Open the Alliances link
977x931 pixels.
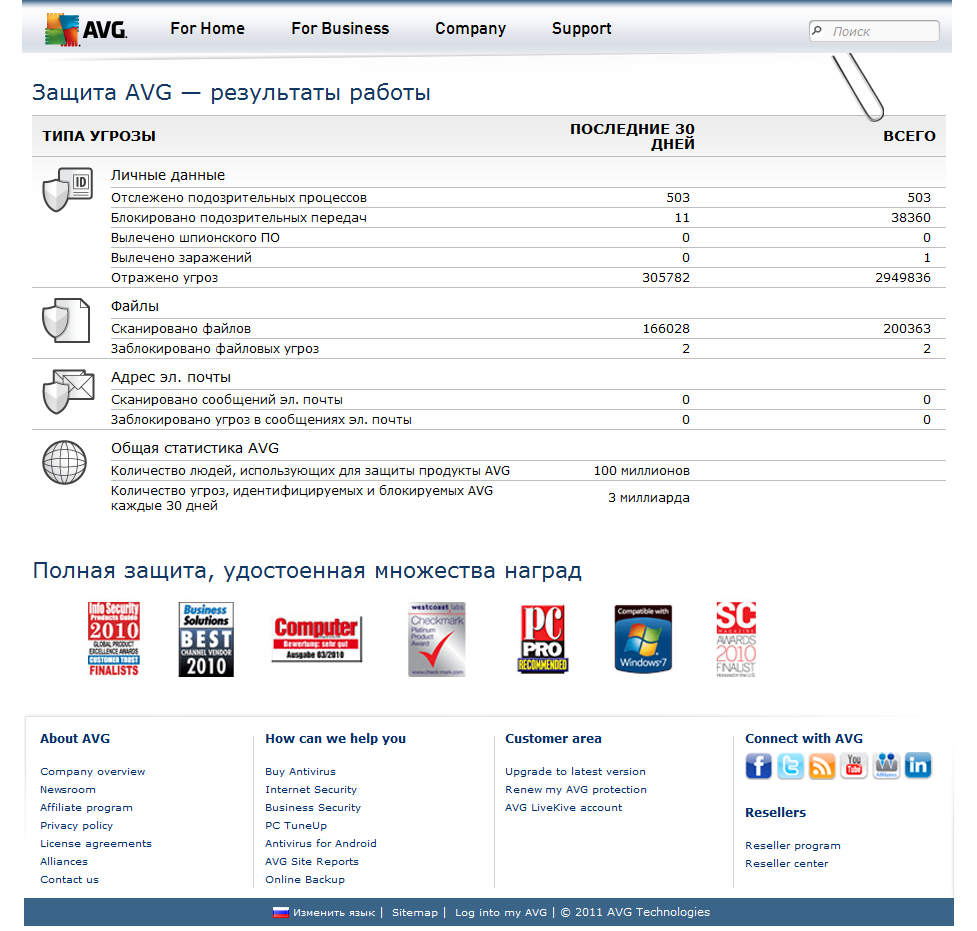64,861
